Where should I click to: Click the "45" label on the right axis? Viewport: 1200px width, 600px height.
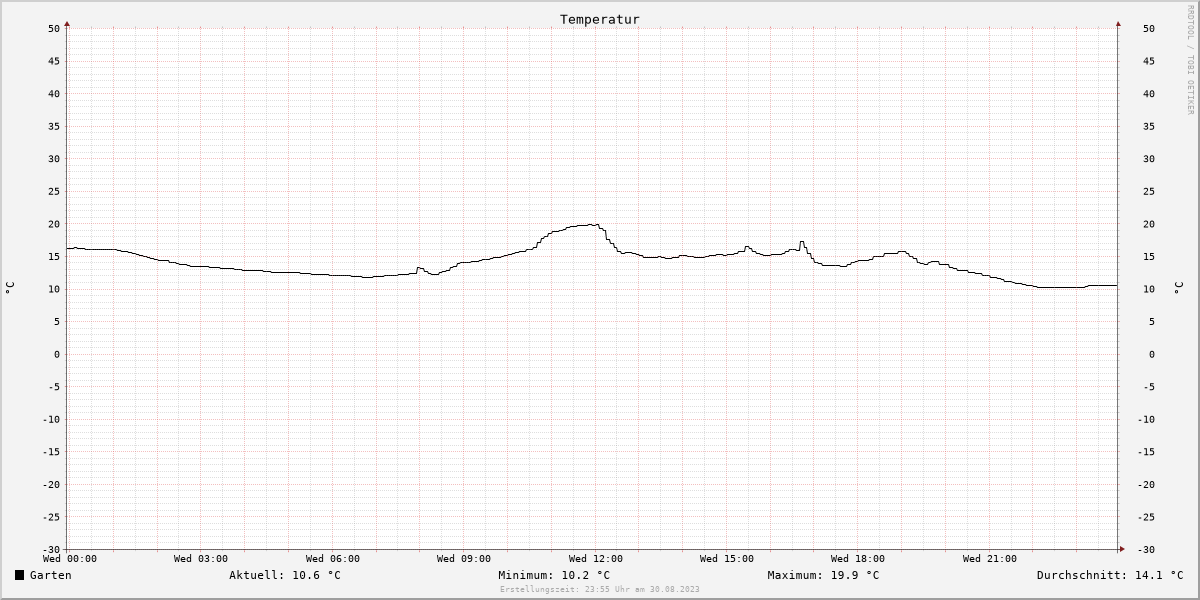coord(1149,61)
